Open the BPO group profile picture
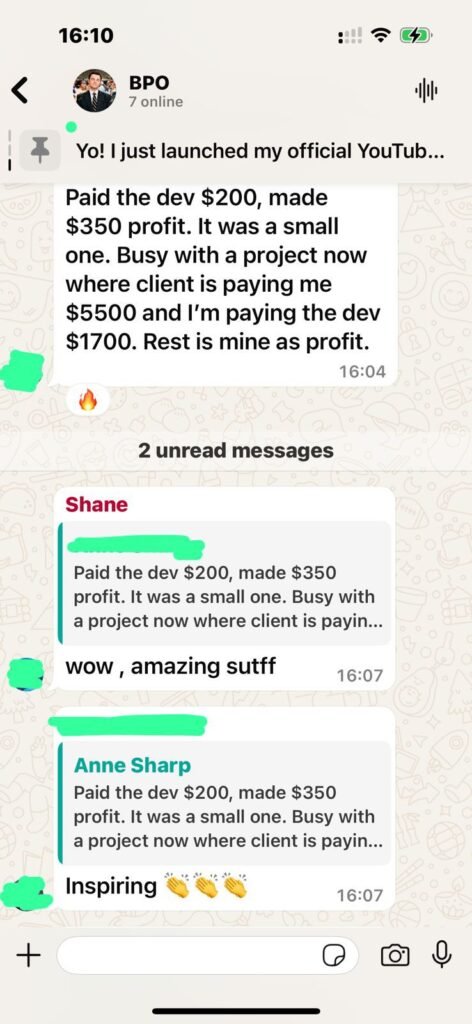The image size is (472, 1024). tap(95, 91)
